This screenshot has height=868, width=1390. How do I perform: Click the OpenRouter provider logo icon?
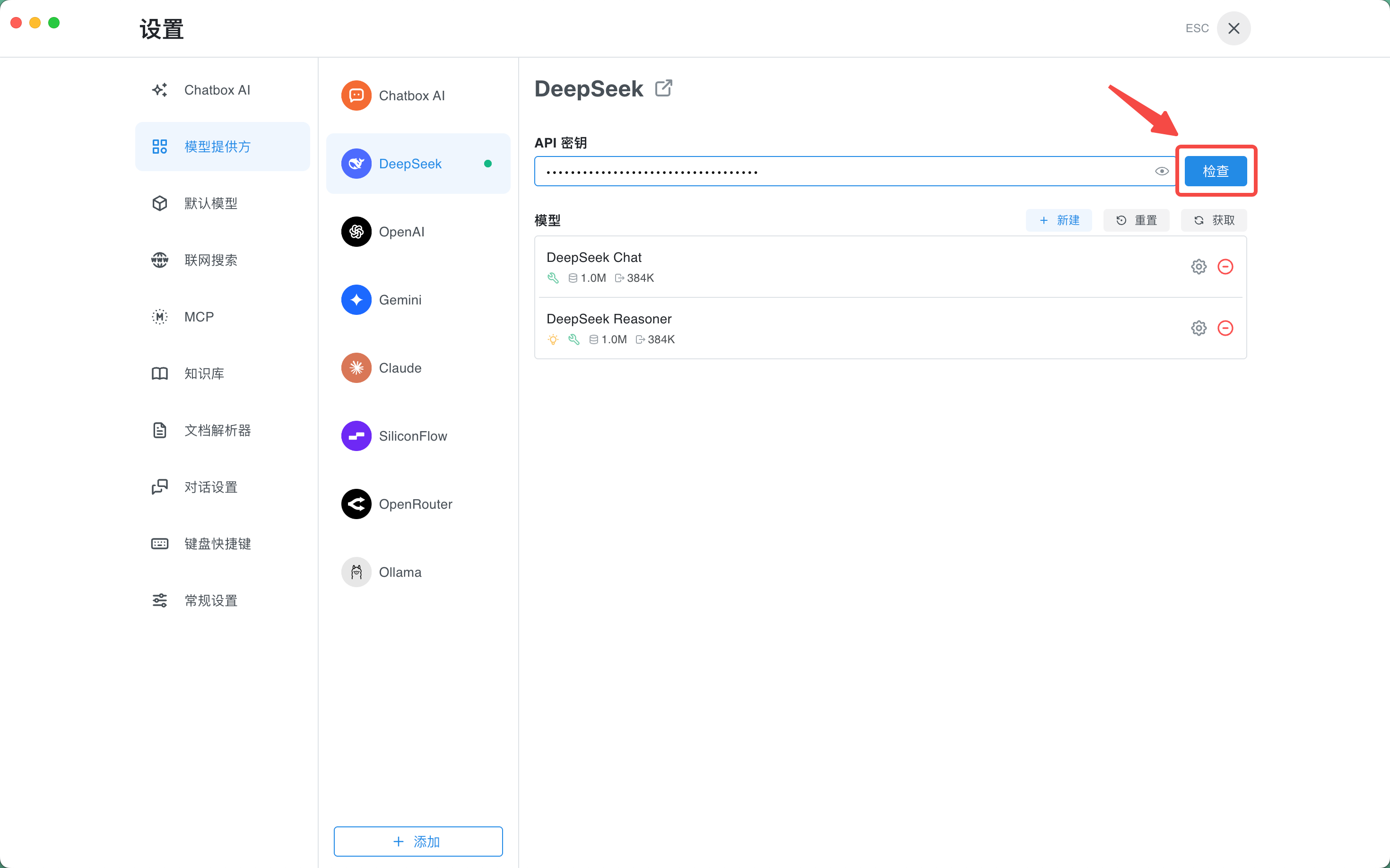(x=356, y=504)
